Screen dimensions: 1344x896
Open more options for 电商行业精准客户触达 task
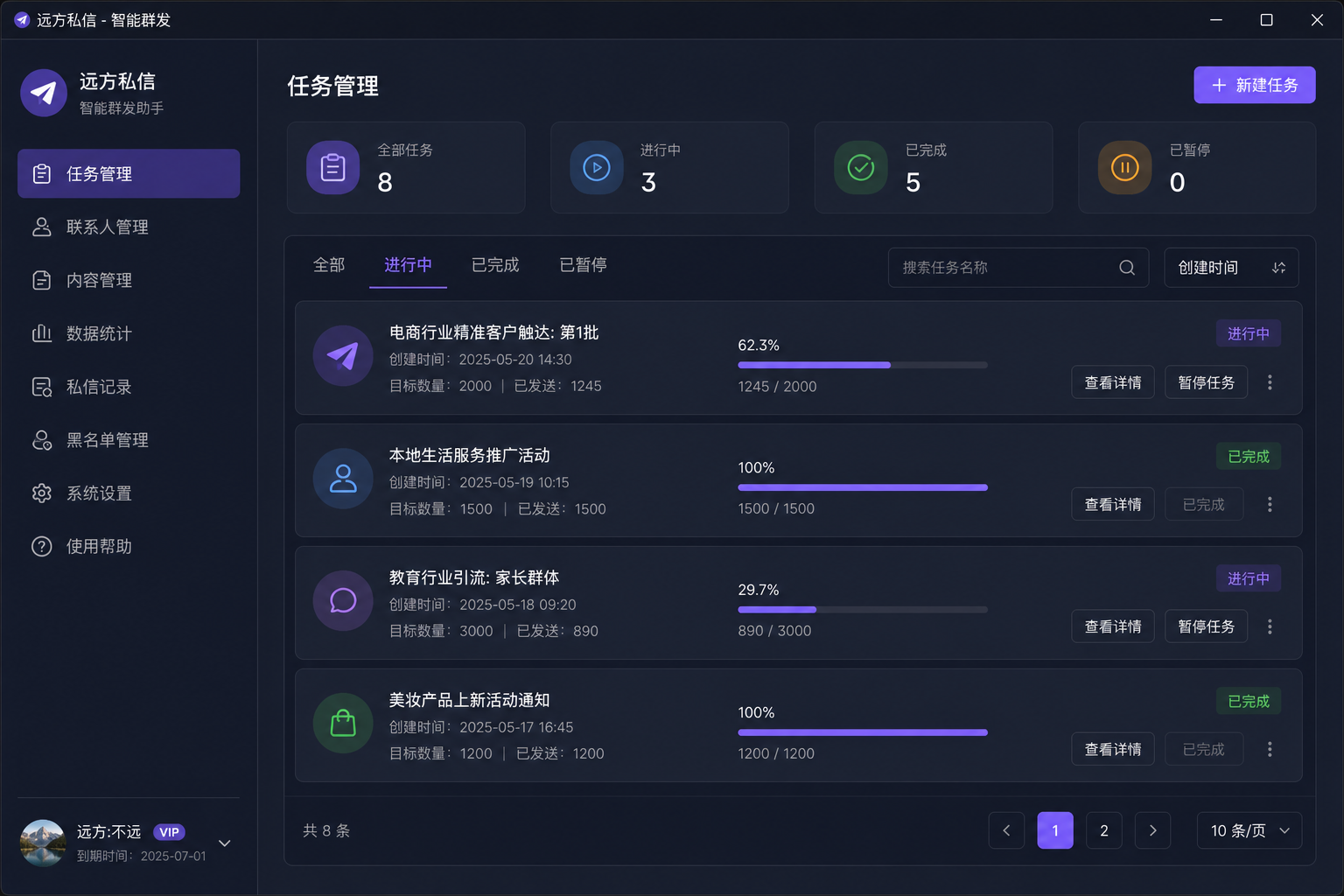pos(1270,382)
